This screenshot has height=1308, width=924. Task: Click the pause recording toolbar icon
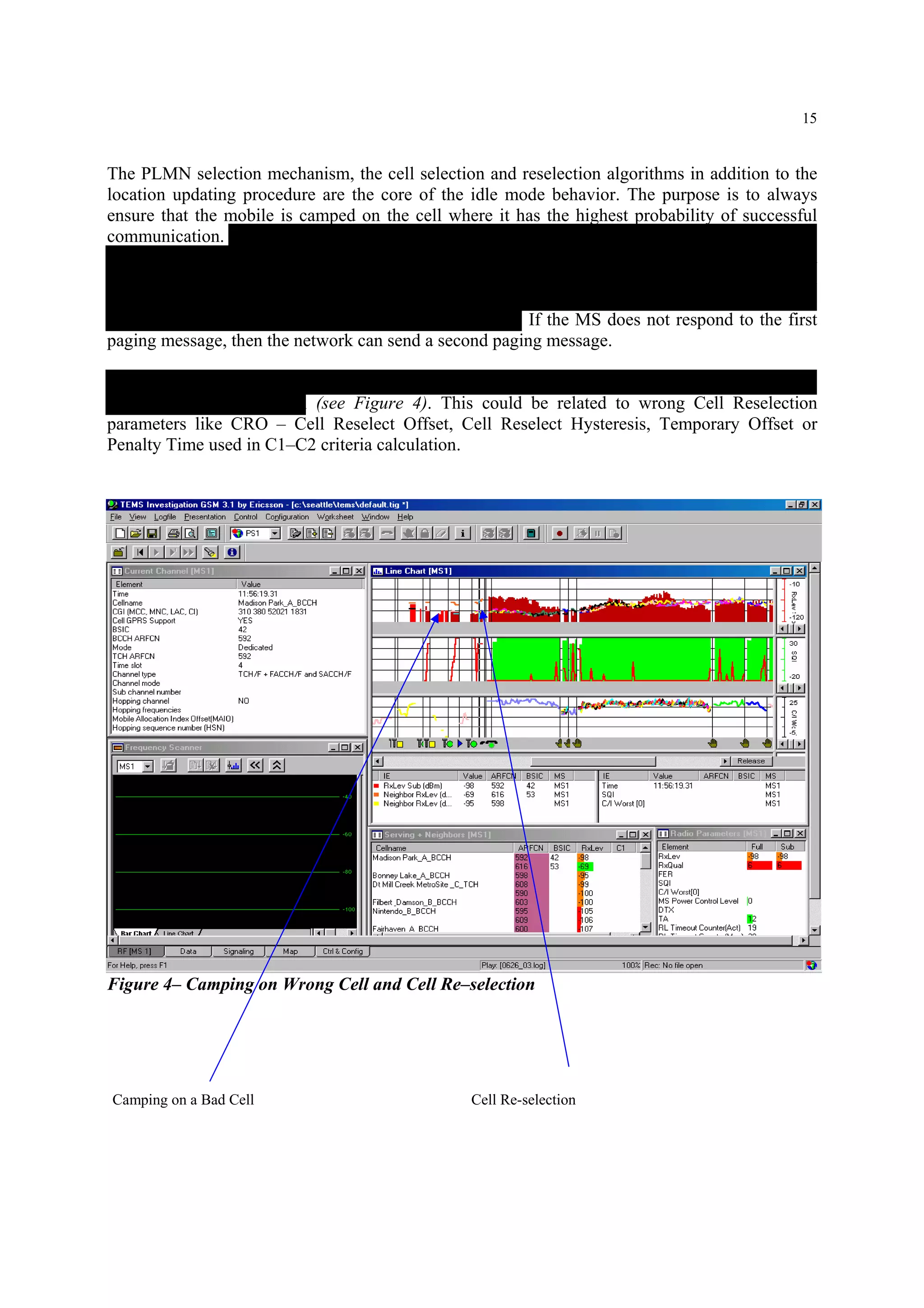tap(598, 533)
